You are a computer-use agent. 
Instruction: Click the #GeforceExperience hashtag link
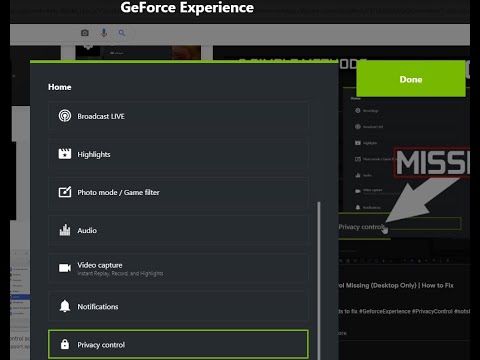(385, 311)
